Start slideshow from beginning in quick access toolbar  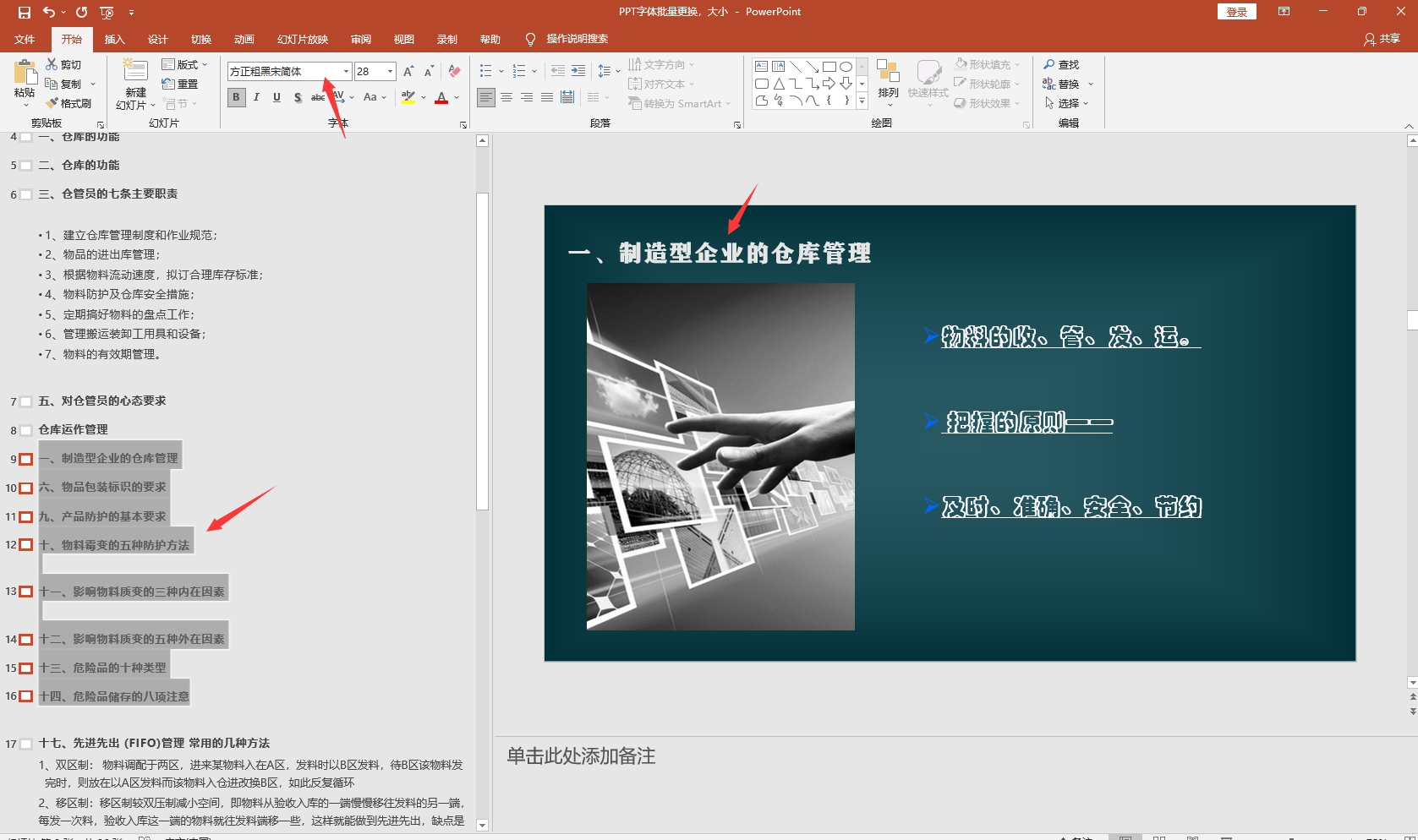point(107,12)
